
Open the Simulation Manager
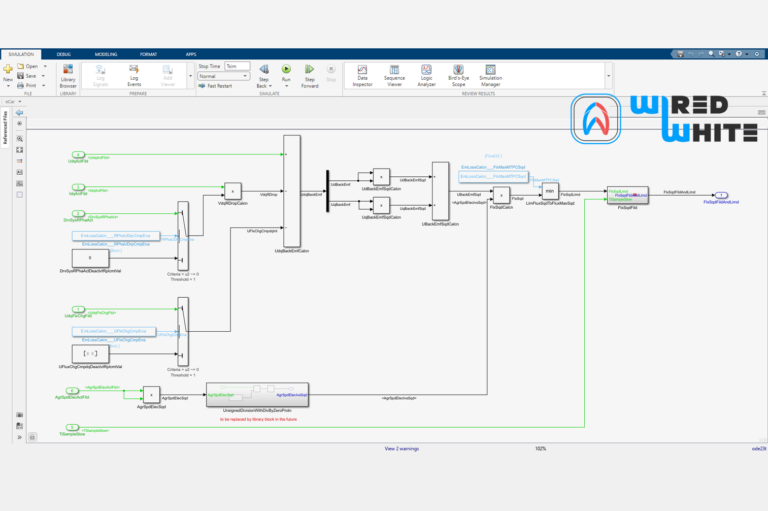[490, 76]
